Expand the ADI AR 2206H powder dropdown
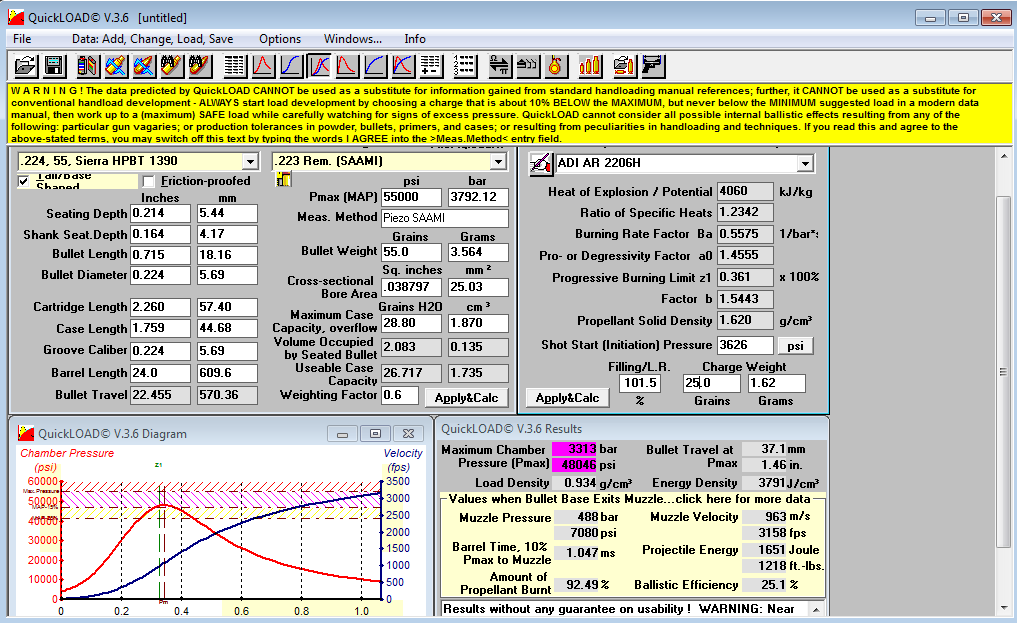The image size is (1017, 623). tap(805, 163)
